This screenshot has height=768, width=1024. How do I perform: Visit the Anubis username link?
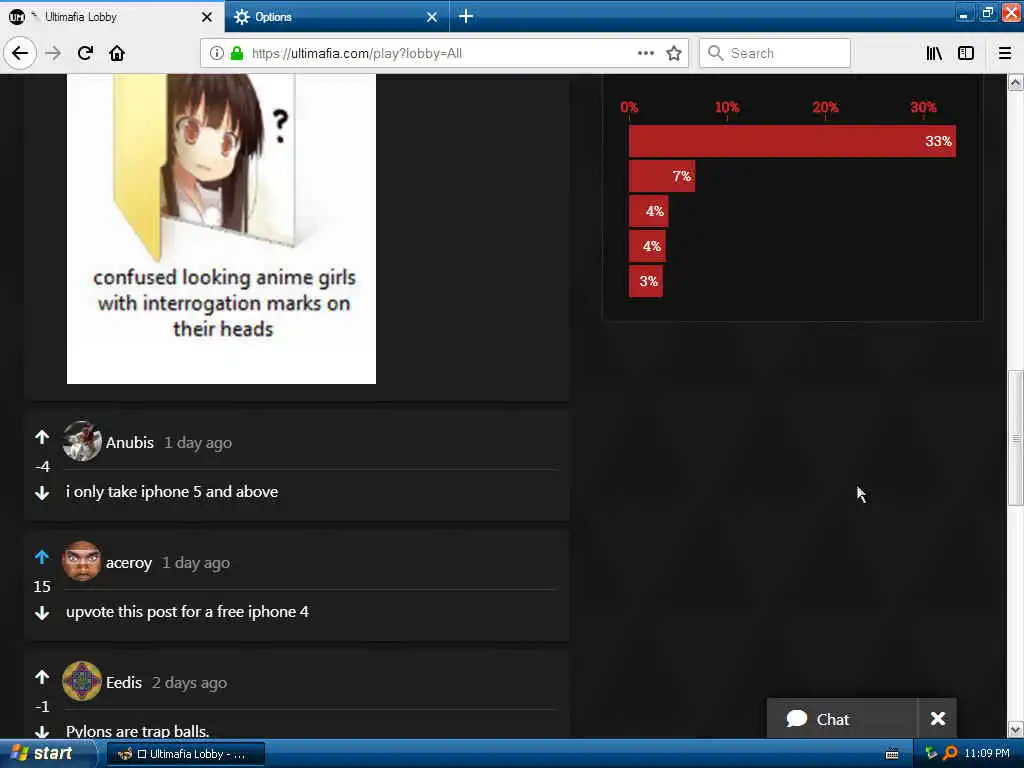(129, 442)
